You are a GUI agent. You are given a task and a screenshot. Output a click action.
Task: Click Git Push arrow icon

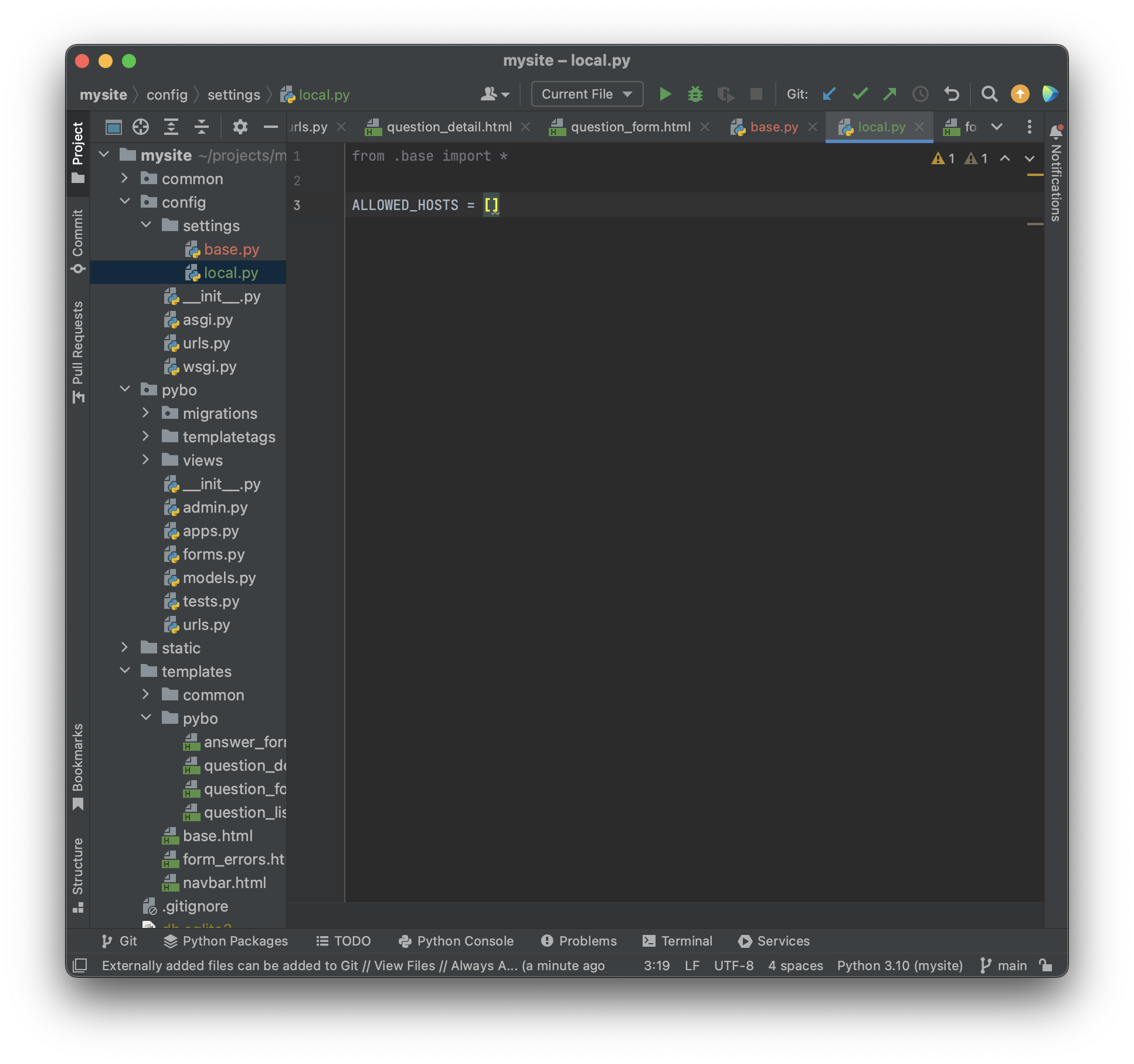click(x=889, y=94)
